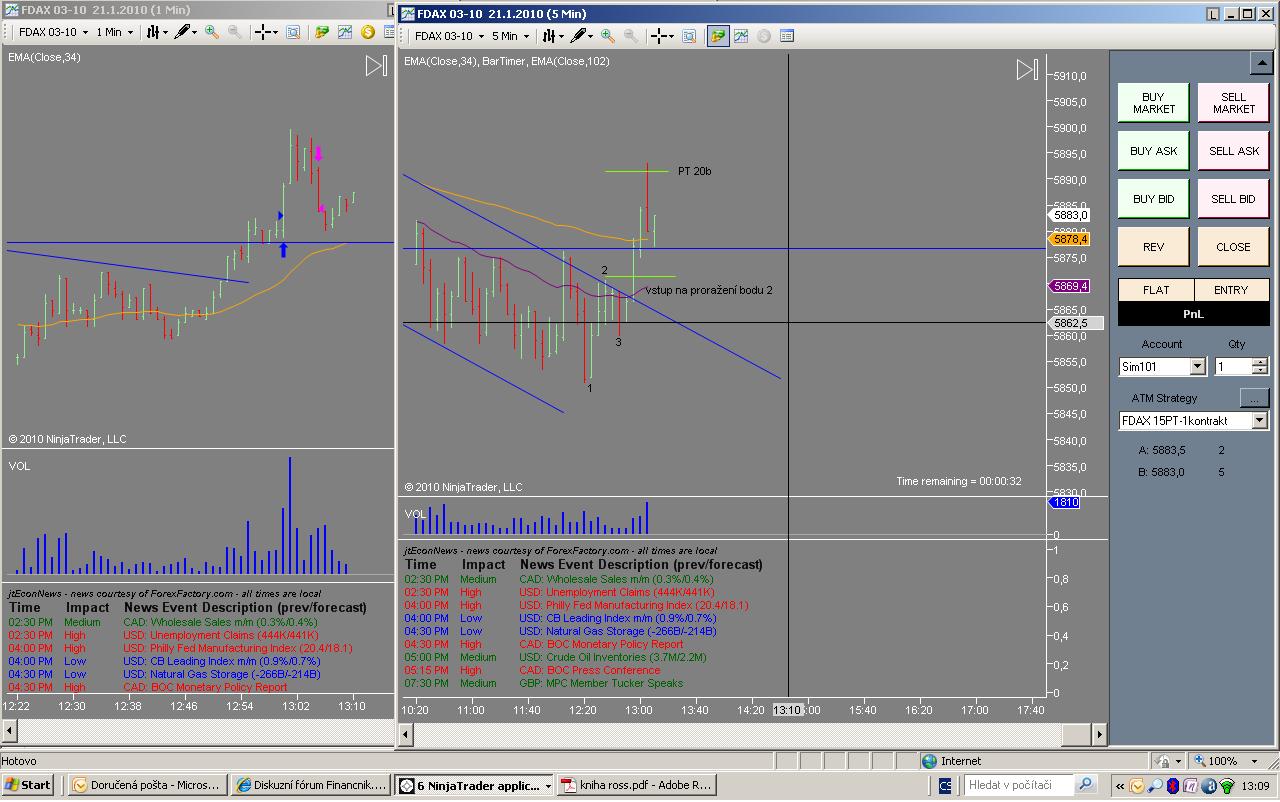The image size is (1280, 802).
Task: Open drawing tools in 1 Min chart
Action: tap(186, 32)
